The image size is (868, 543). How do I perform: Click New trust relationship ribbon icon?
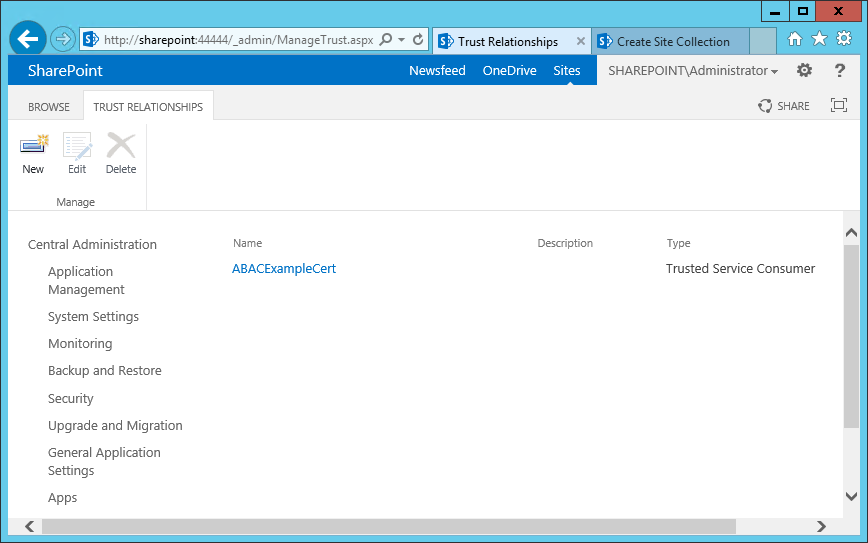33,154
